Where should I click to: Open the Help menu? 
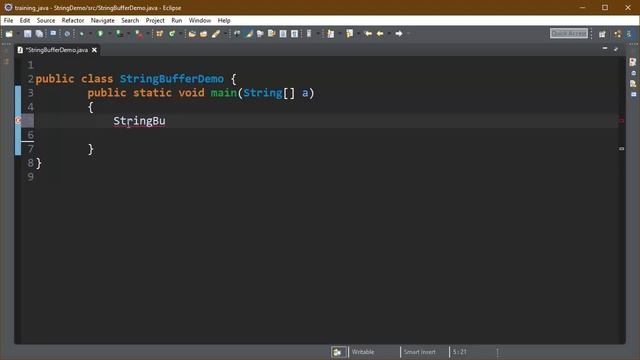tap(224, 20)
